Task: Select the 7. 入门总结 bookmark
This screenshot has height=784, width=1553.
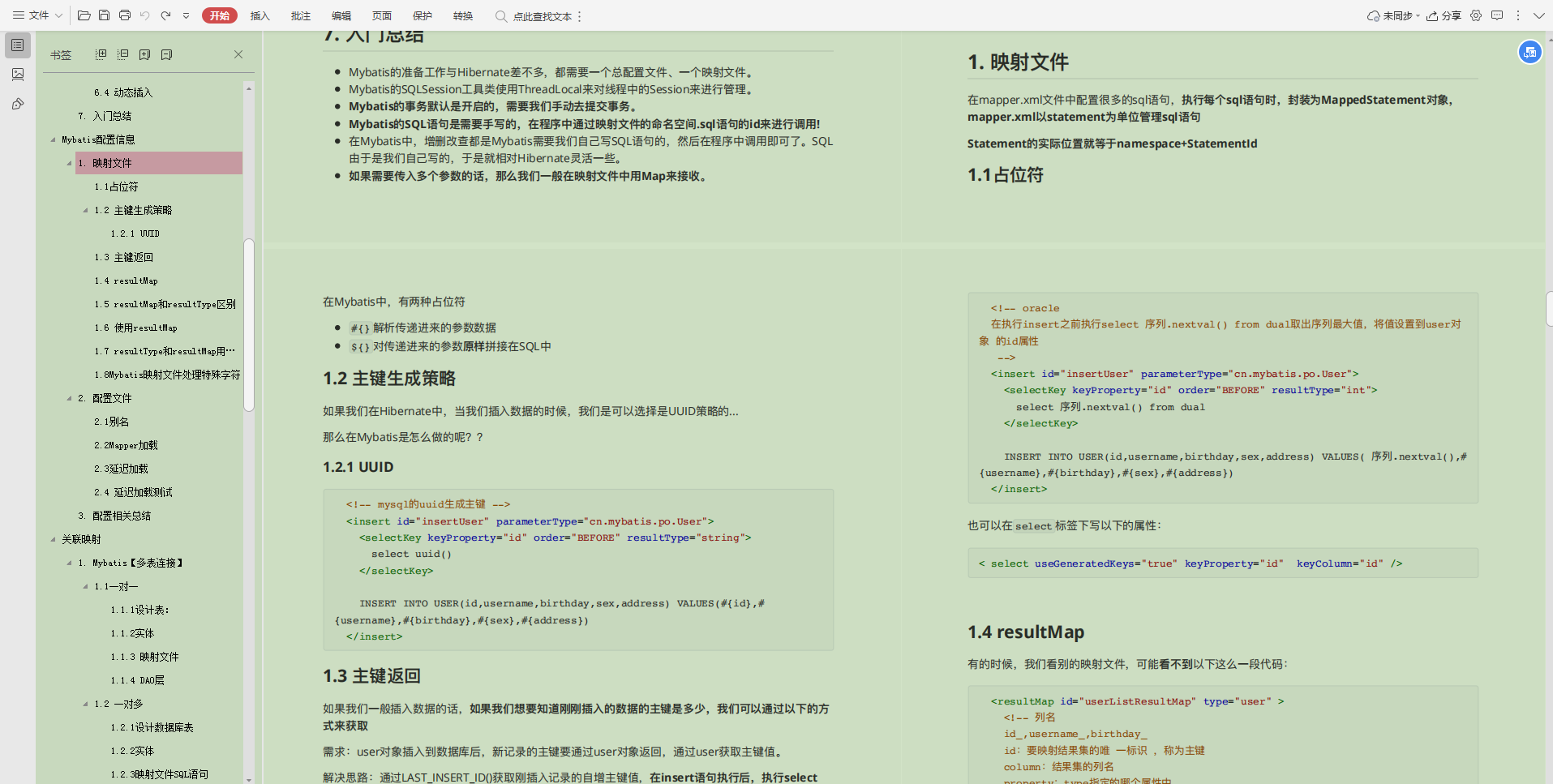Action: (105, 116)
